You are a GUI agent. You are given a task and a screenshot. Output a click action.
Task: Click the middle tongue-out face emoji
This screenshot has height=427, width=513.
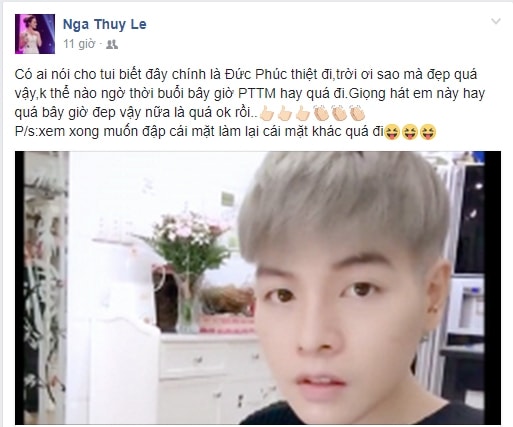(410, 132)
